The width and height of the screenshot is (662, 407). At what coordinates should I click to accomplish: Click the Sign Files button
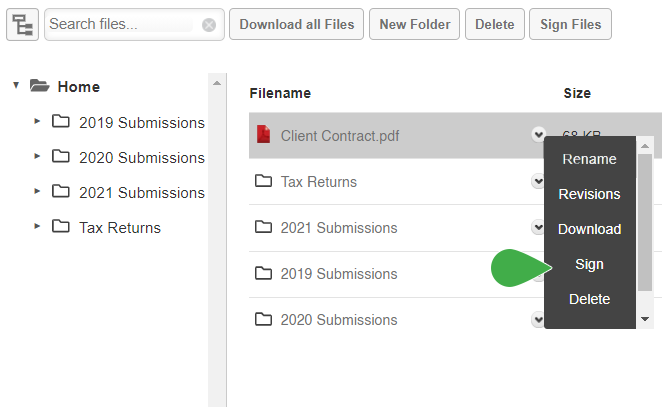570,24
